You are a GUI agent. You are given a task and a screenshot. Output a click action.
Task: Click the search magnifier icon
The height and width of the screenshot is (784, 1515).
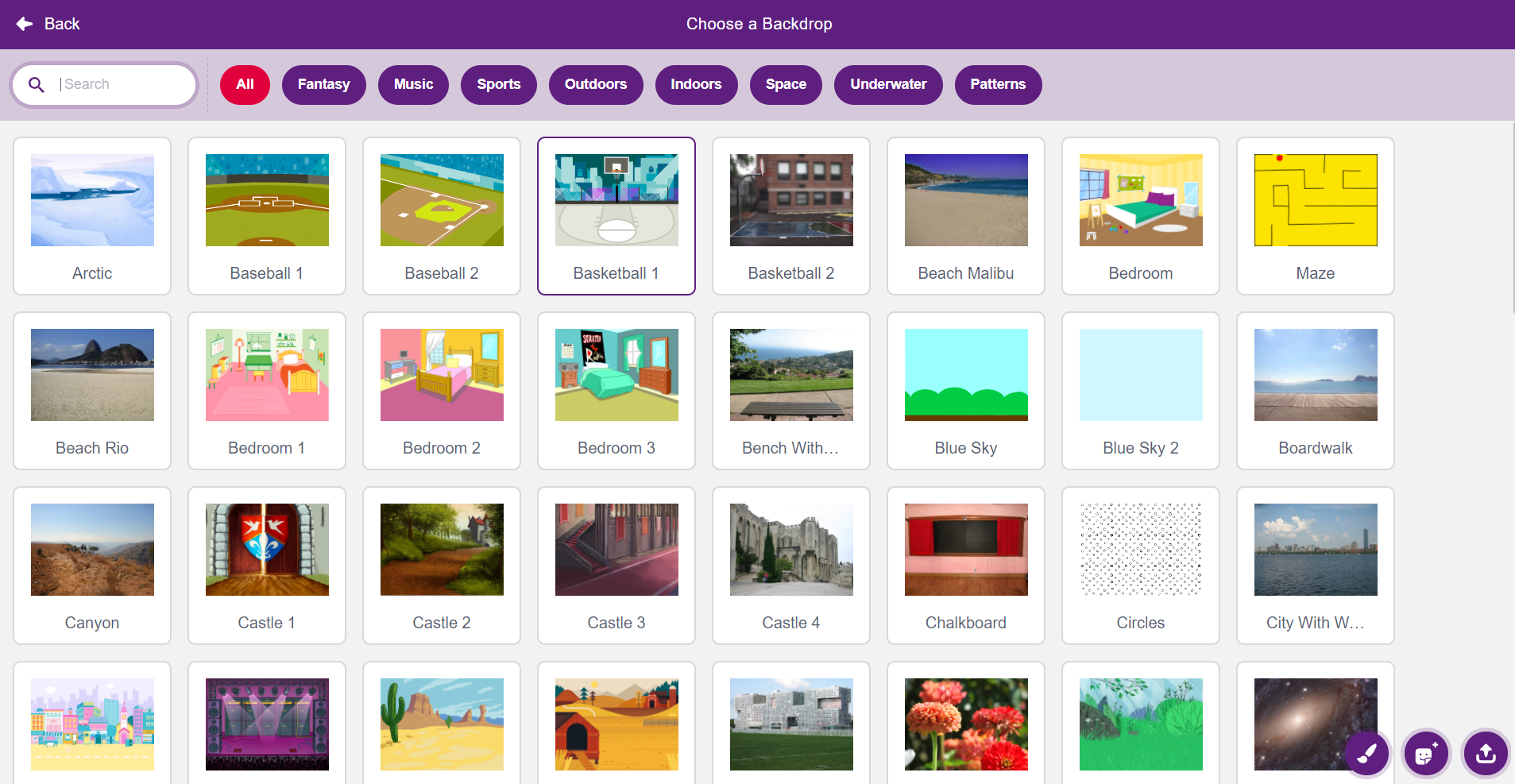click(x=37, y=84)
